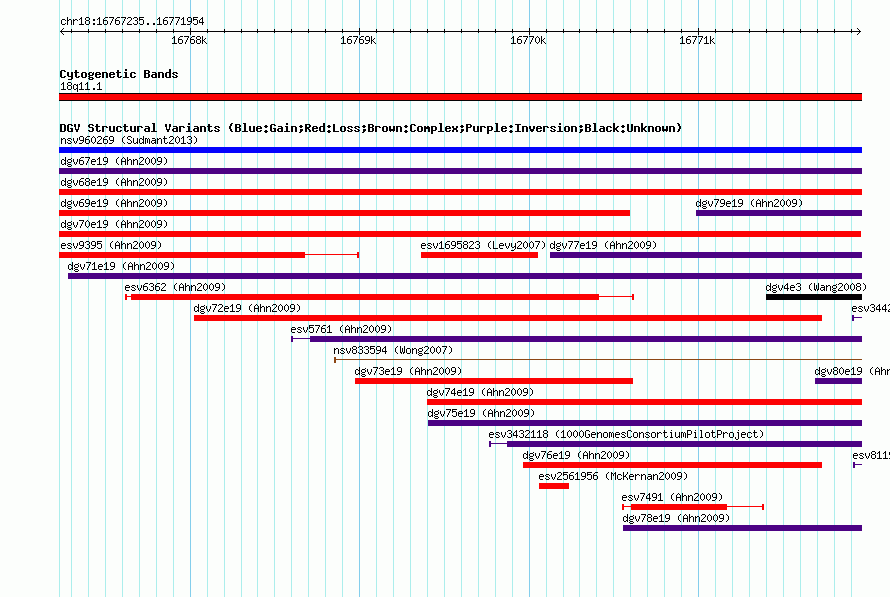Click the dgv76e19 (Ahn2009) label
Image resolution: width=890 pixels, height=597 pixels.
pos(576,455)
